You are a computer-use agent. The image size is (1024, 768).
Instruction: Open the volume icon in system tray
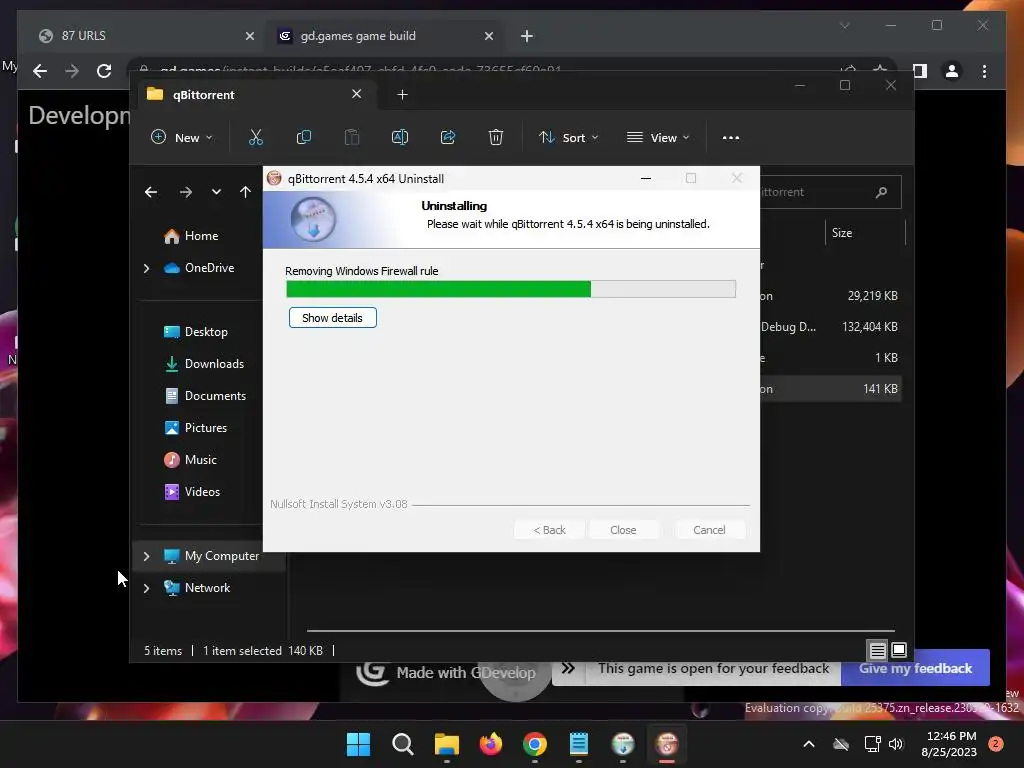coord(896,744)
